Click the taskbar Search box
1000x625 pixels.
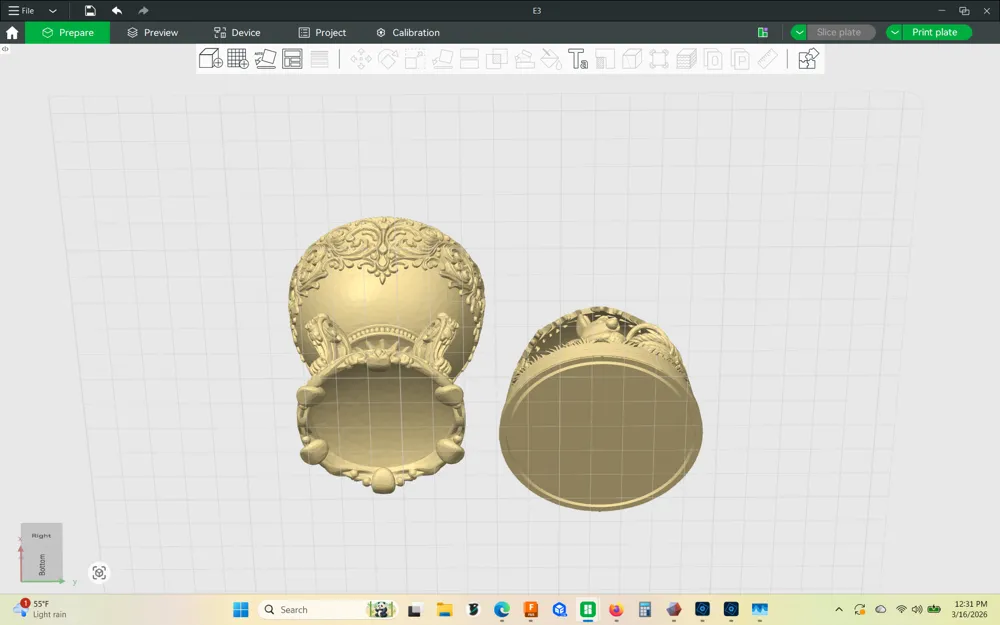click(328, 610)
